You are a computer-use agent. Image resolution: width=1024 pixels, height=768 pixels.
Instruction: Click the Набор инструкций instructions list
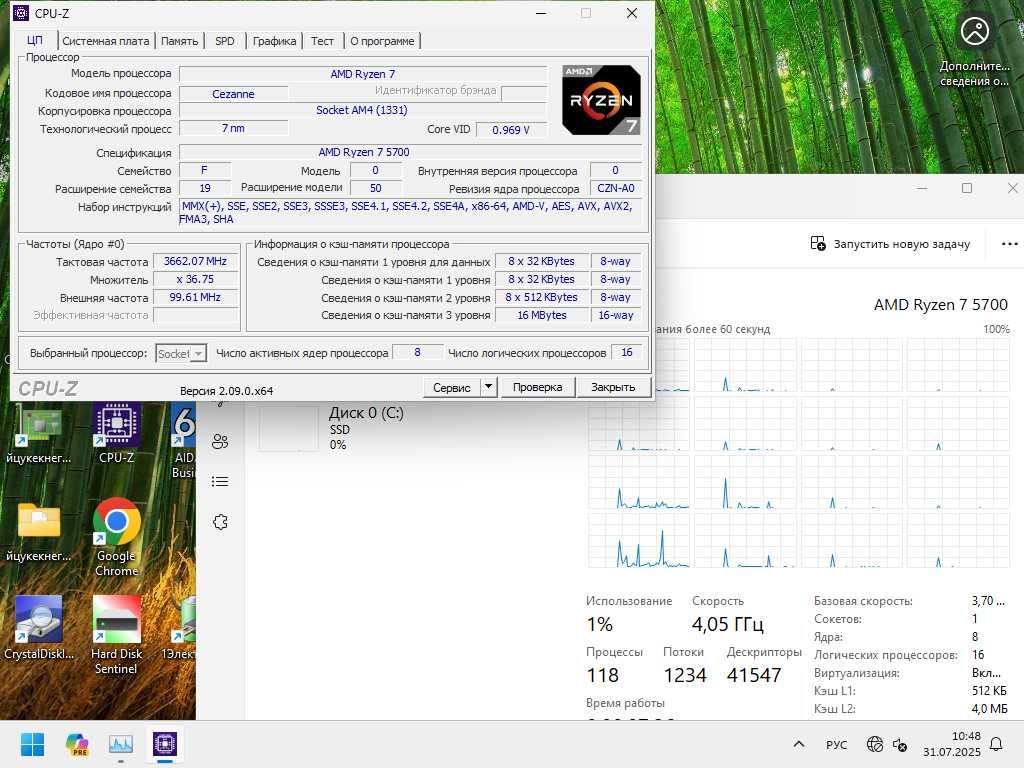point(410,212)
